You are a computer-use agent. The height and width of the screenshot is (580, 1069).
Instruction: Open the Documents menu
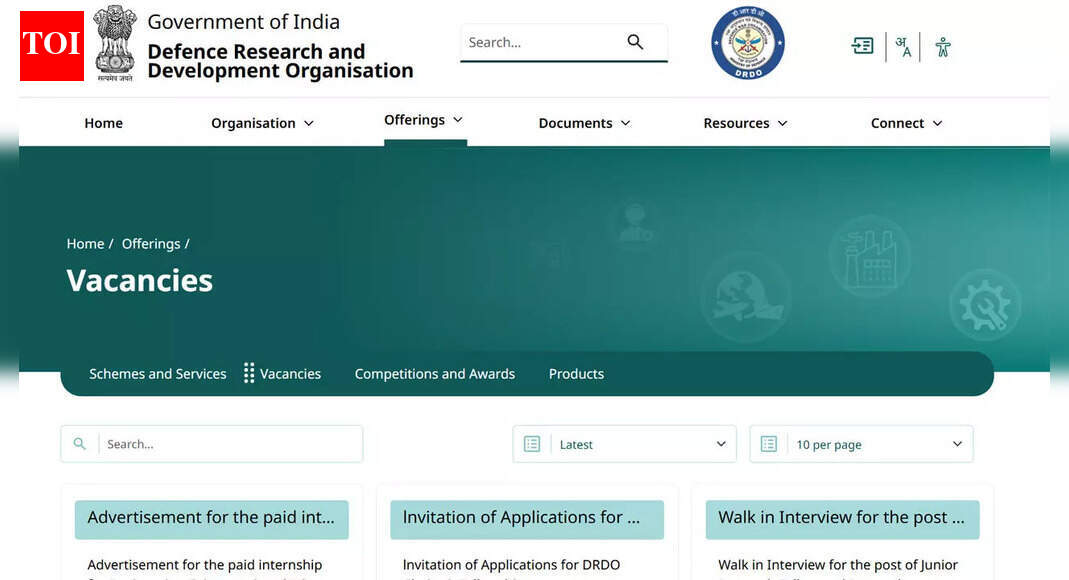(584, 123)
